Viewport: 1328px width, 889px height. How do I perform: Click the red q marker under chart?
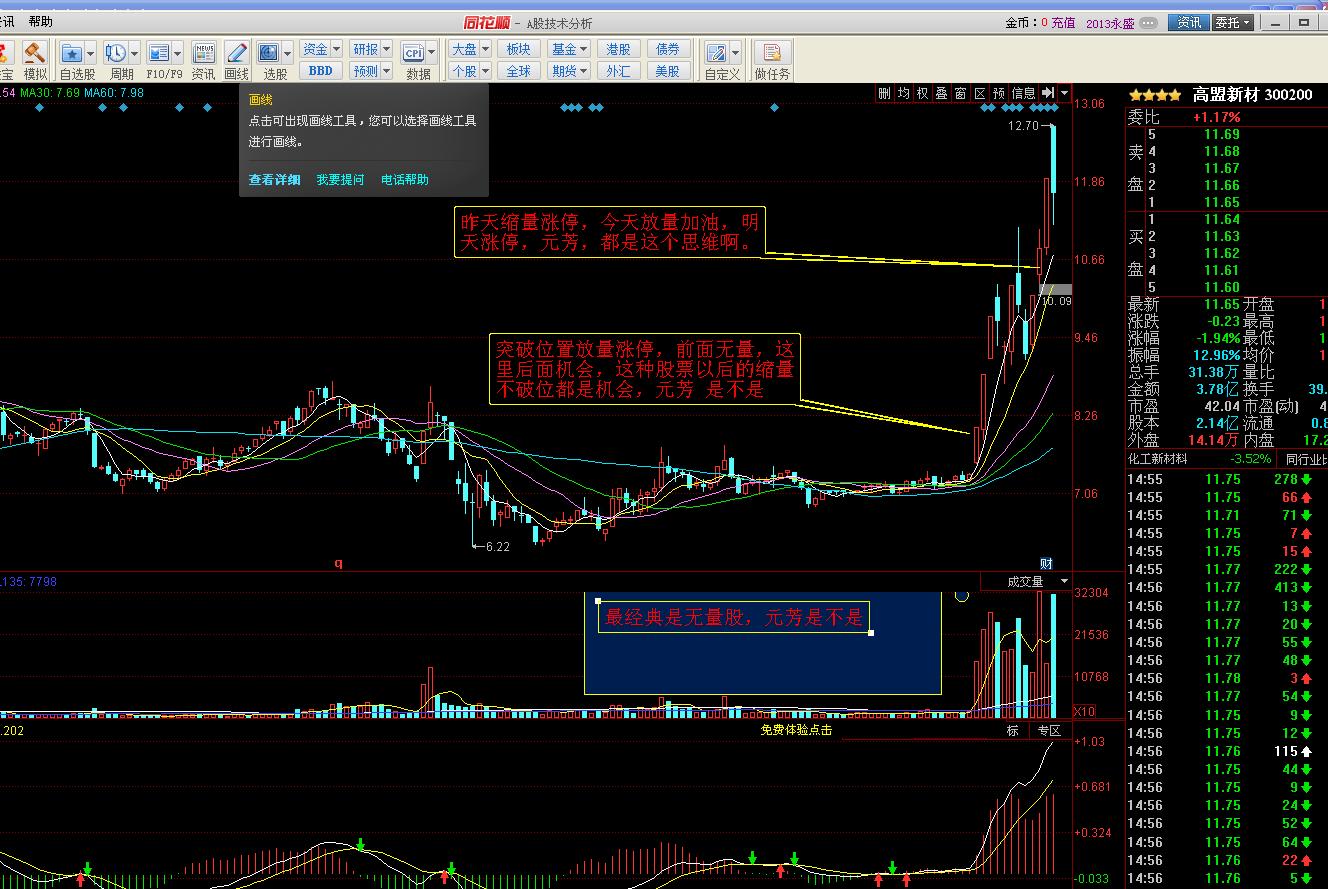(x=338, y=564)
